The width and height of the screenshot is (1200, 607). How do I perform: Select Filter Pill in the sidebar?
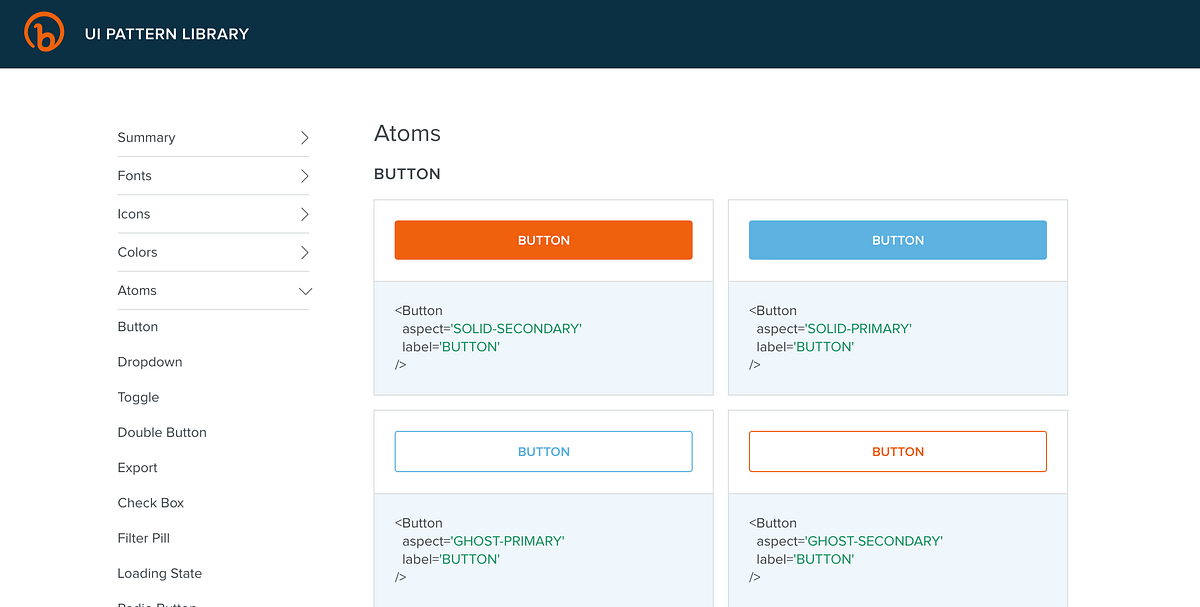[x=144, y=538]
